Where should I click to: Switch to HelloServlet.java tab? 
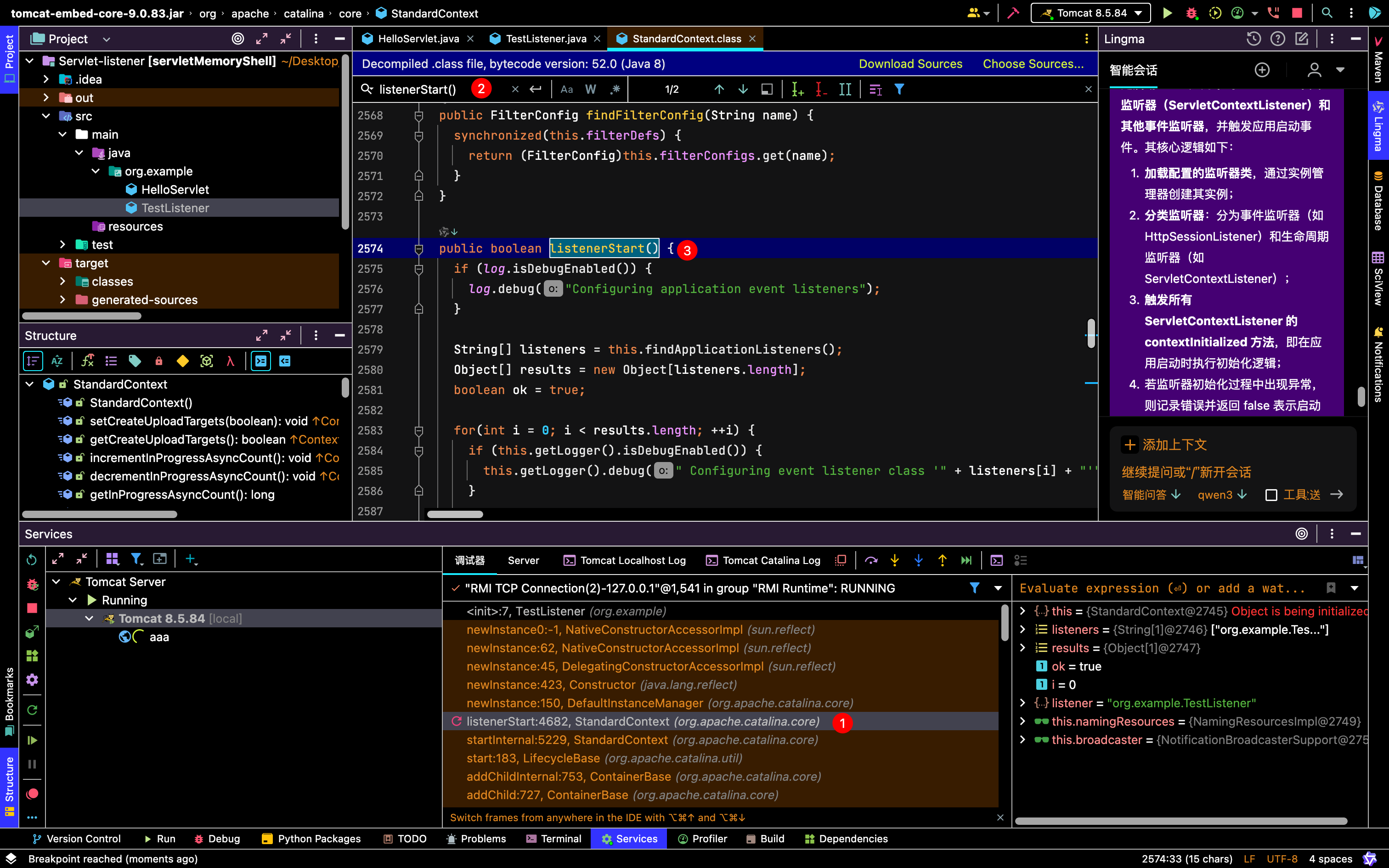tap(418, 39)
